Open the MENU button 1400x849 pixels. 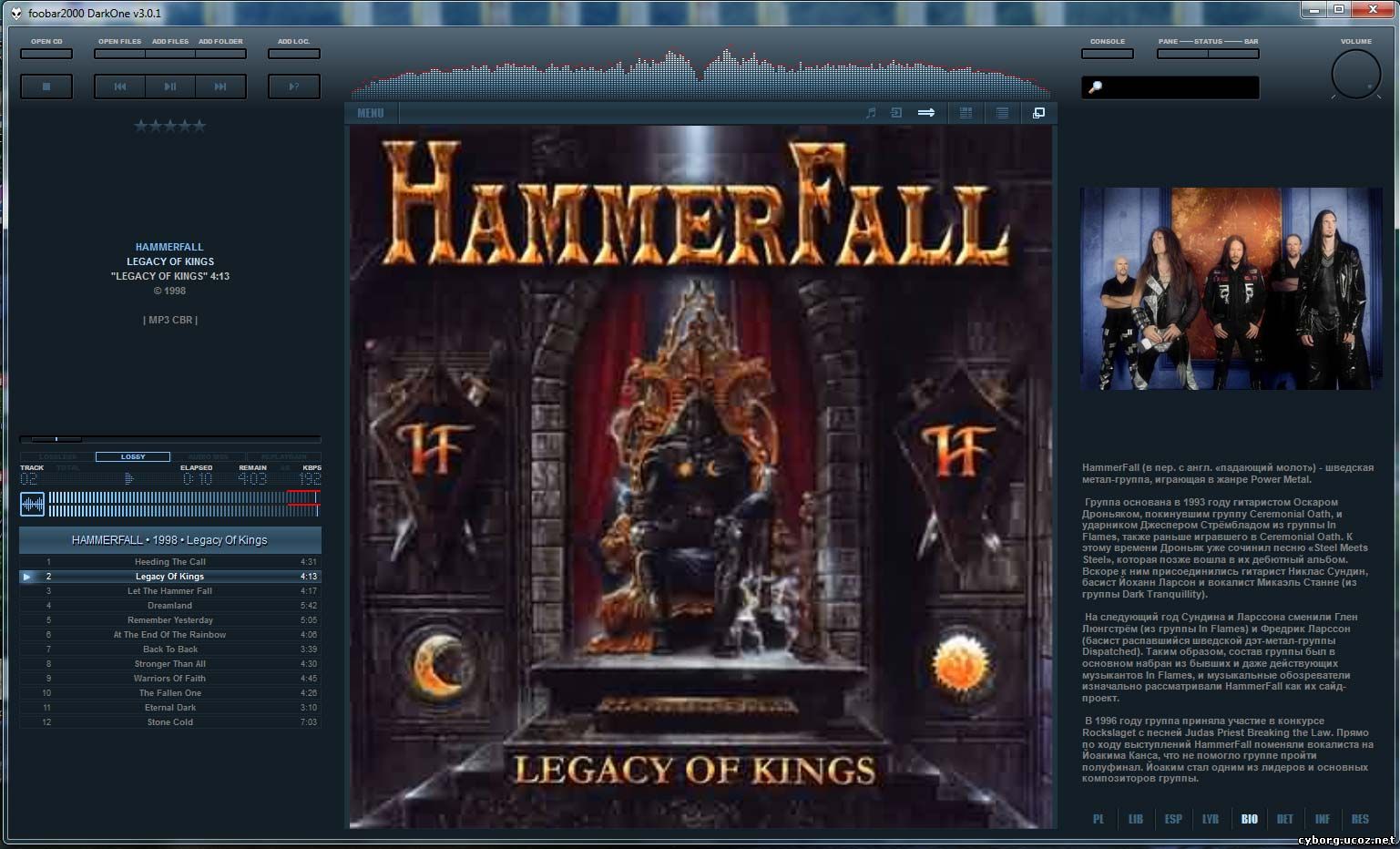tap(371, 113)
